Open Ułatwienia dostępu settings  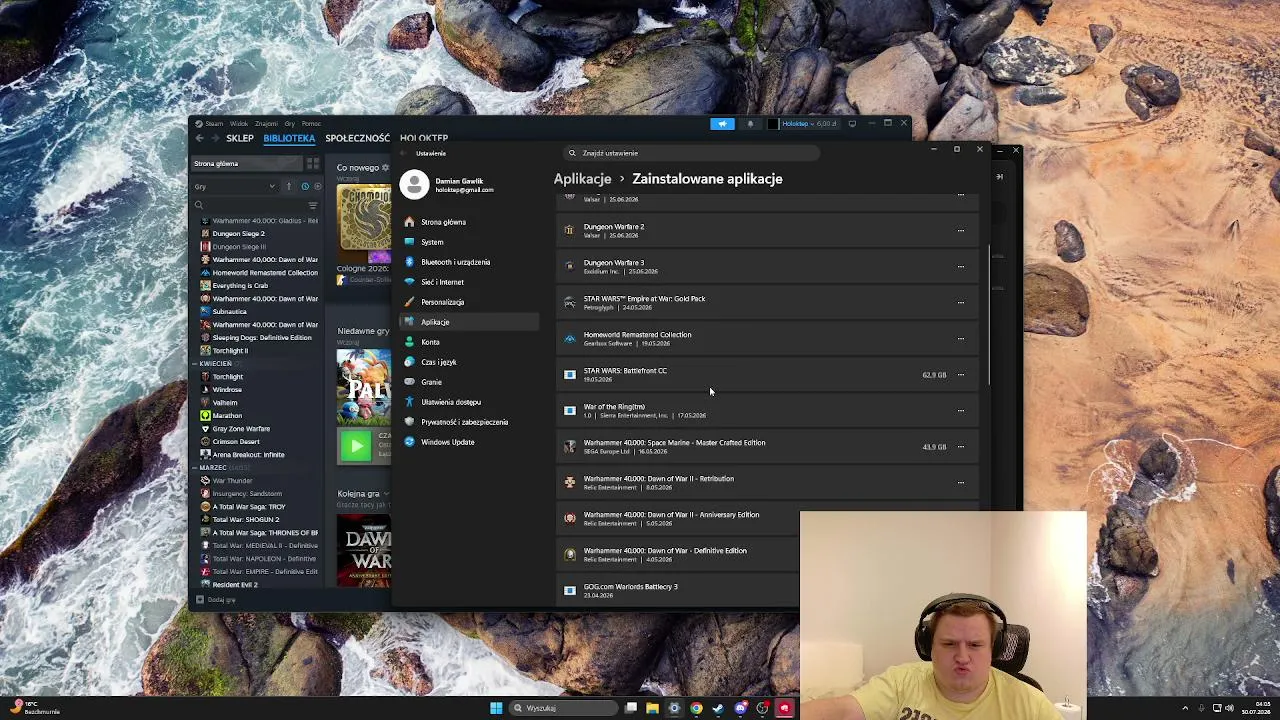470,402
